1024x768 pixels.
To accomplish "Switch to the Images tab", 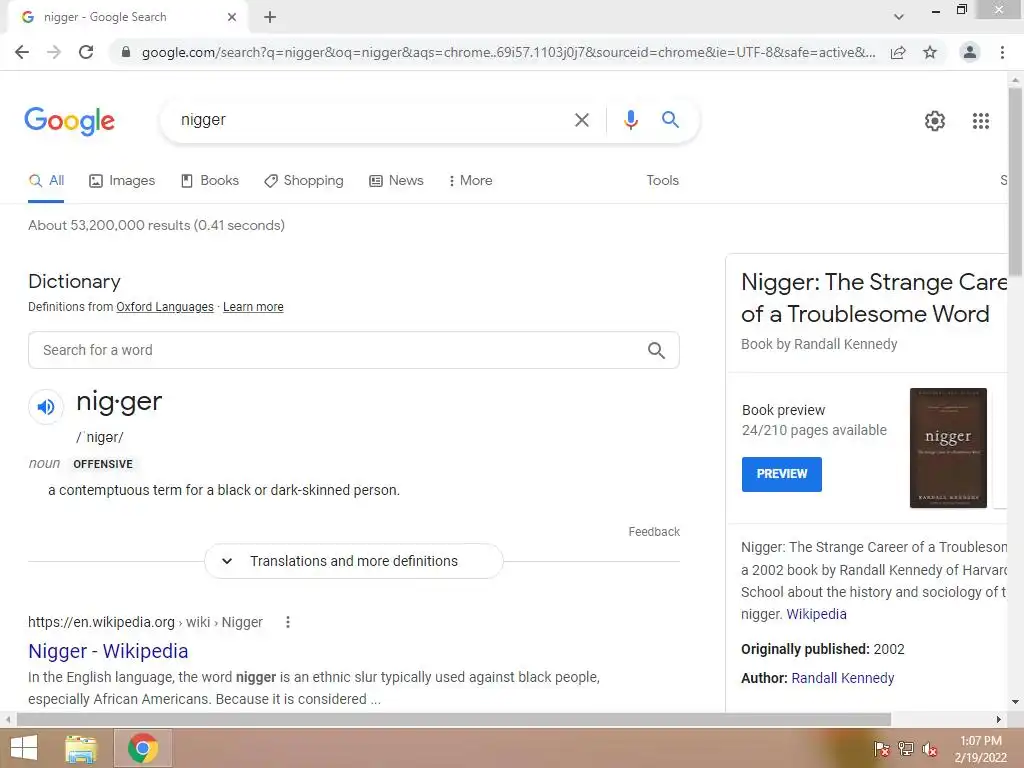I will coord(122,181).
